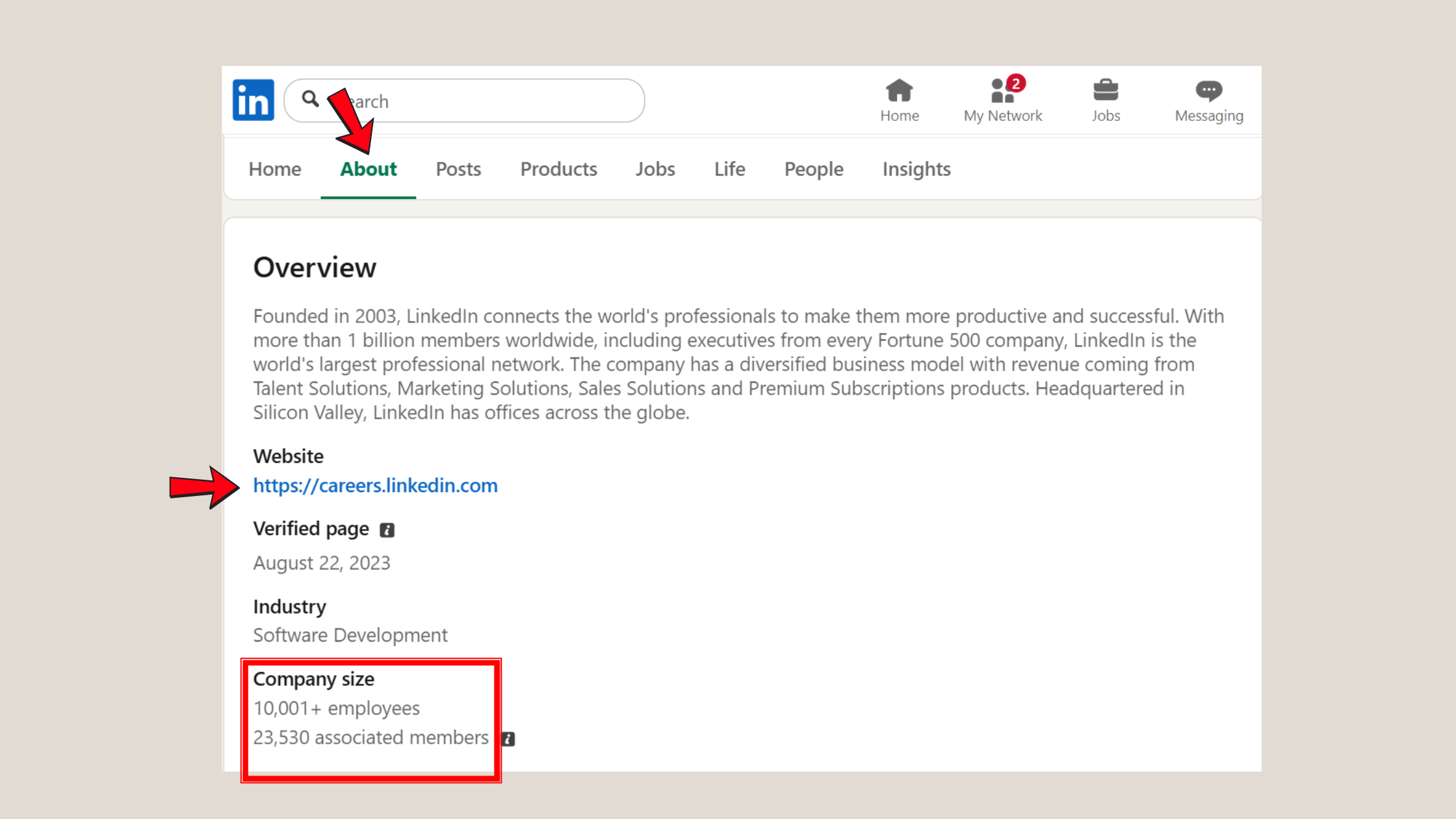The width and height of the screenshot is (1456, 819).
Task: Click the LinkedIn logo icon
Action: [253, 100]
